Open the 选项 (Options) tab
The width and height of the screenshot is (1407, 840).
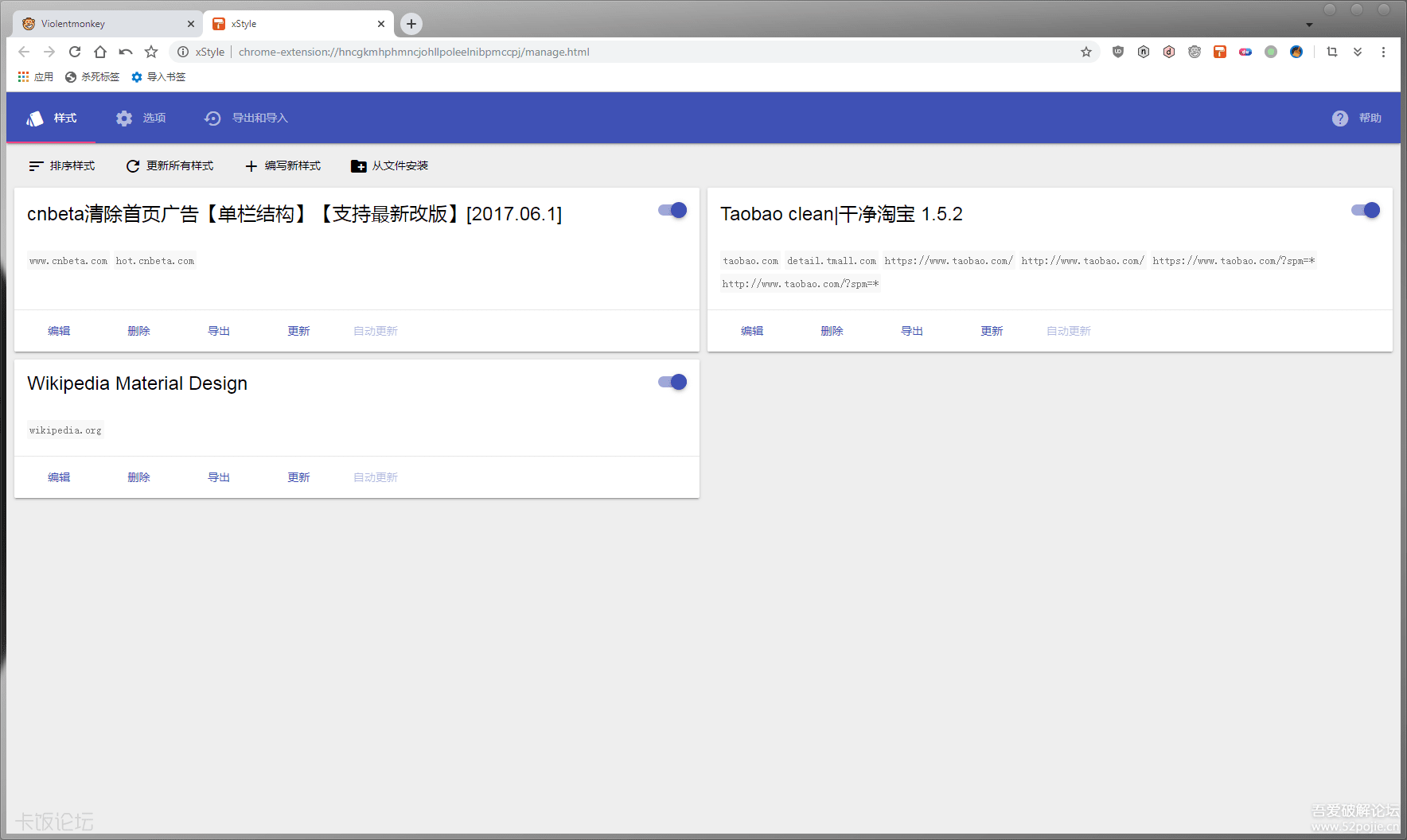pyautogui.click(x=140, y=118)
